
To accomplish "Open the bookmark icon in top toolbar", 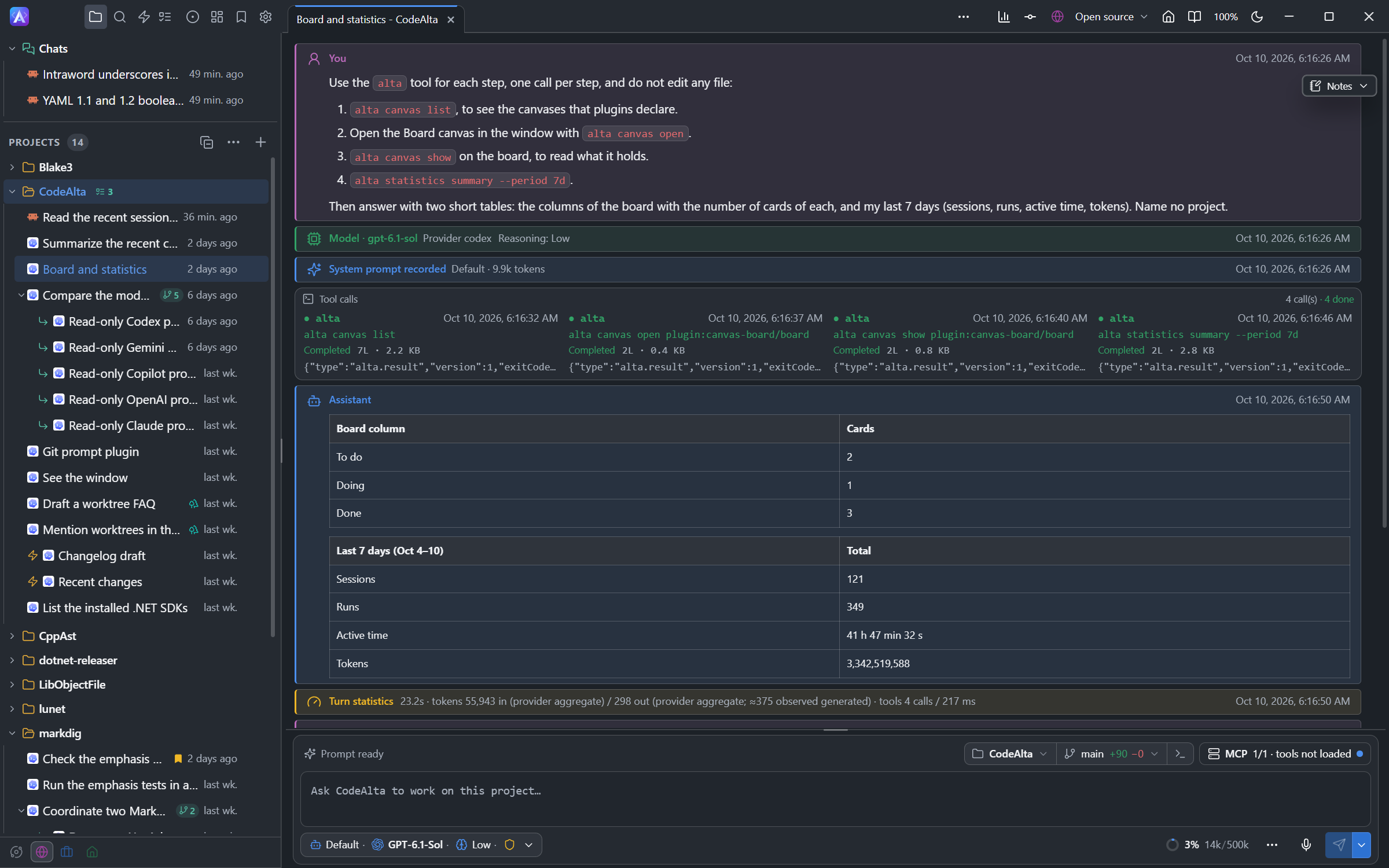I will click(x=241, y=17).
